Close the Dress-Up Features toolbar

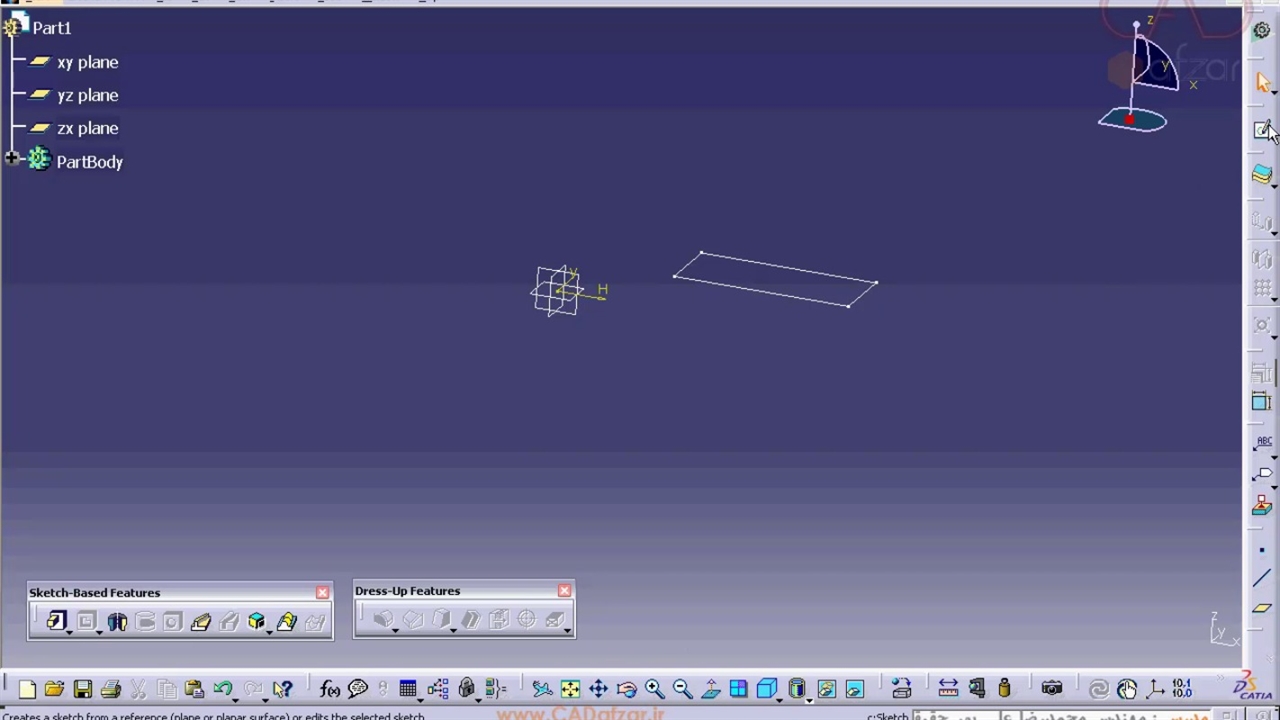[565, 591]
